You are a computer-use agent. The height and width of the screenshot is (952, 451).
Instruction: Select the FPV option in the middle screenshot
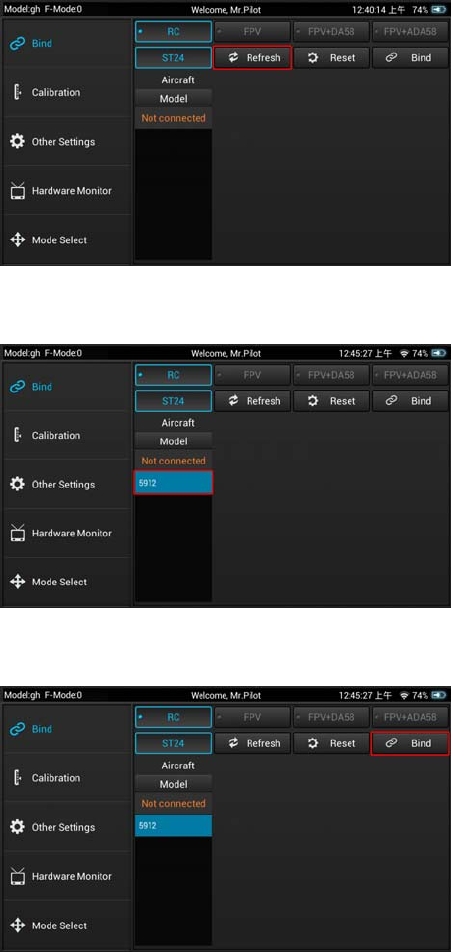point(253,375)
